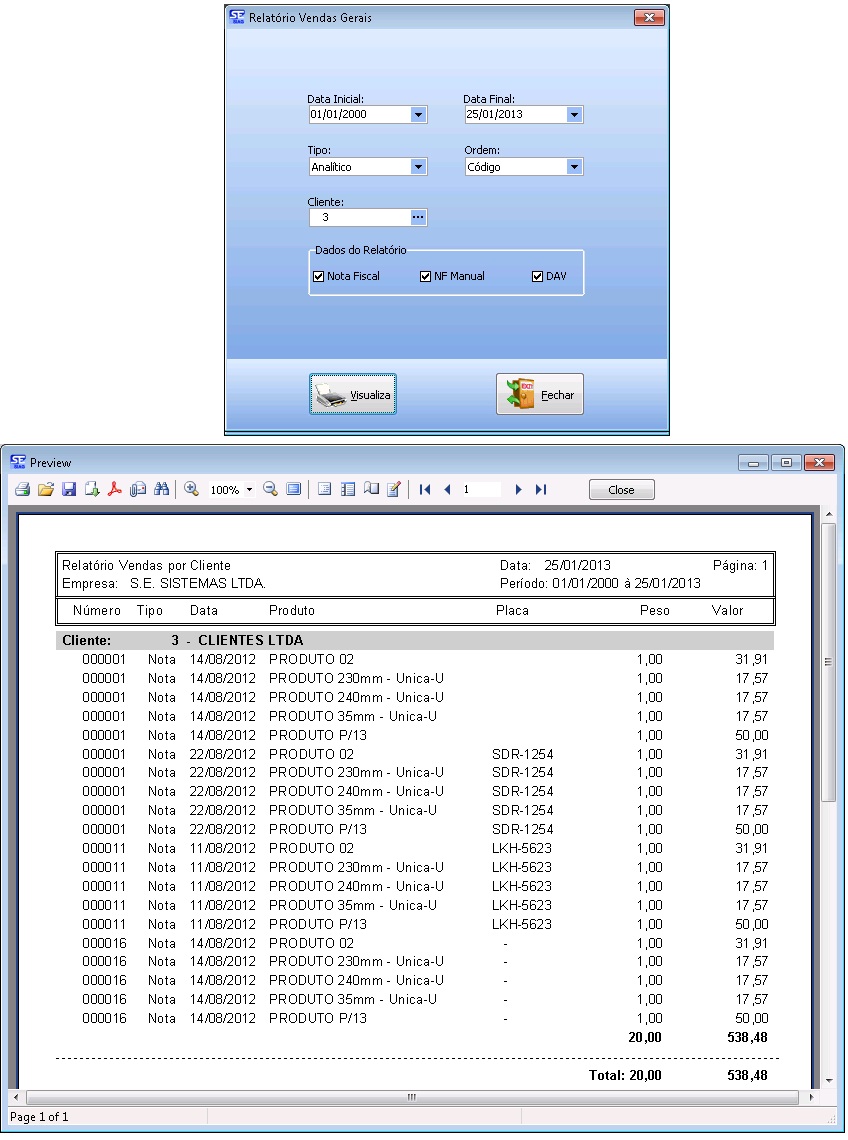Click the Cliente lookup ellipsis button
This screenshot has height=1140, width=848.
coord(418,217)
